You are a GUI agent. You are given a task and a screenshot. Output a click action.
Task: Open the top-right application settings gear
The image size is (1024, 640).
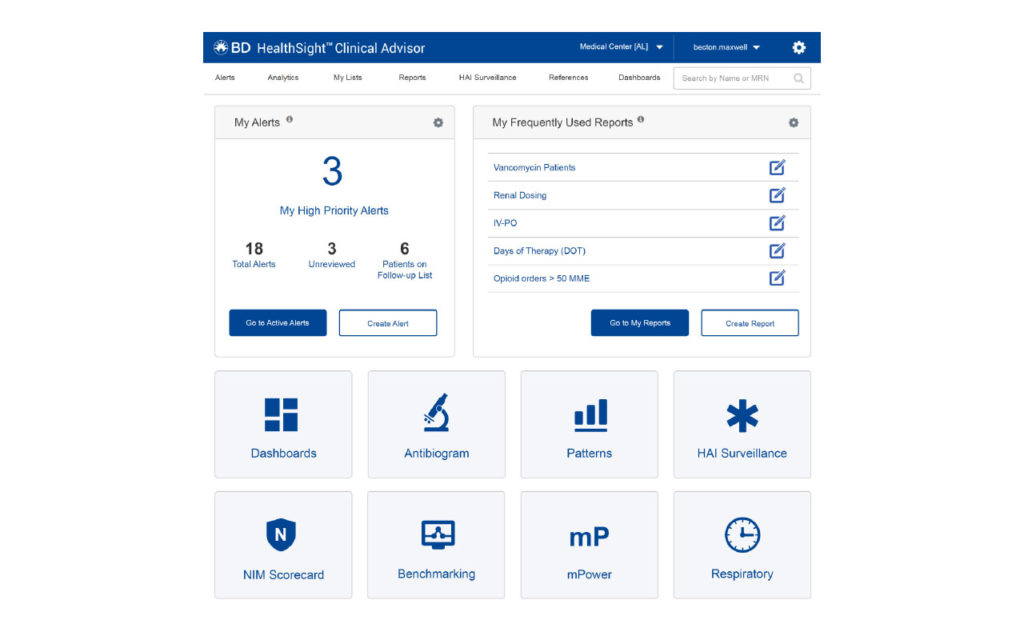point(798,47)
